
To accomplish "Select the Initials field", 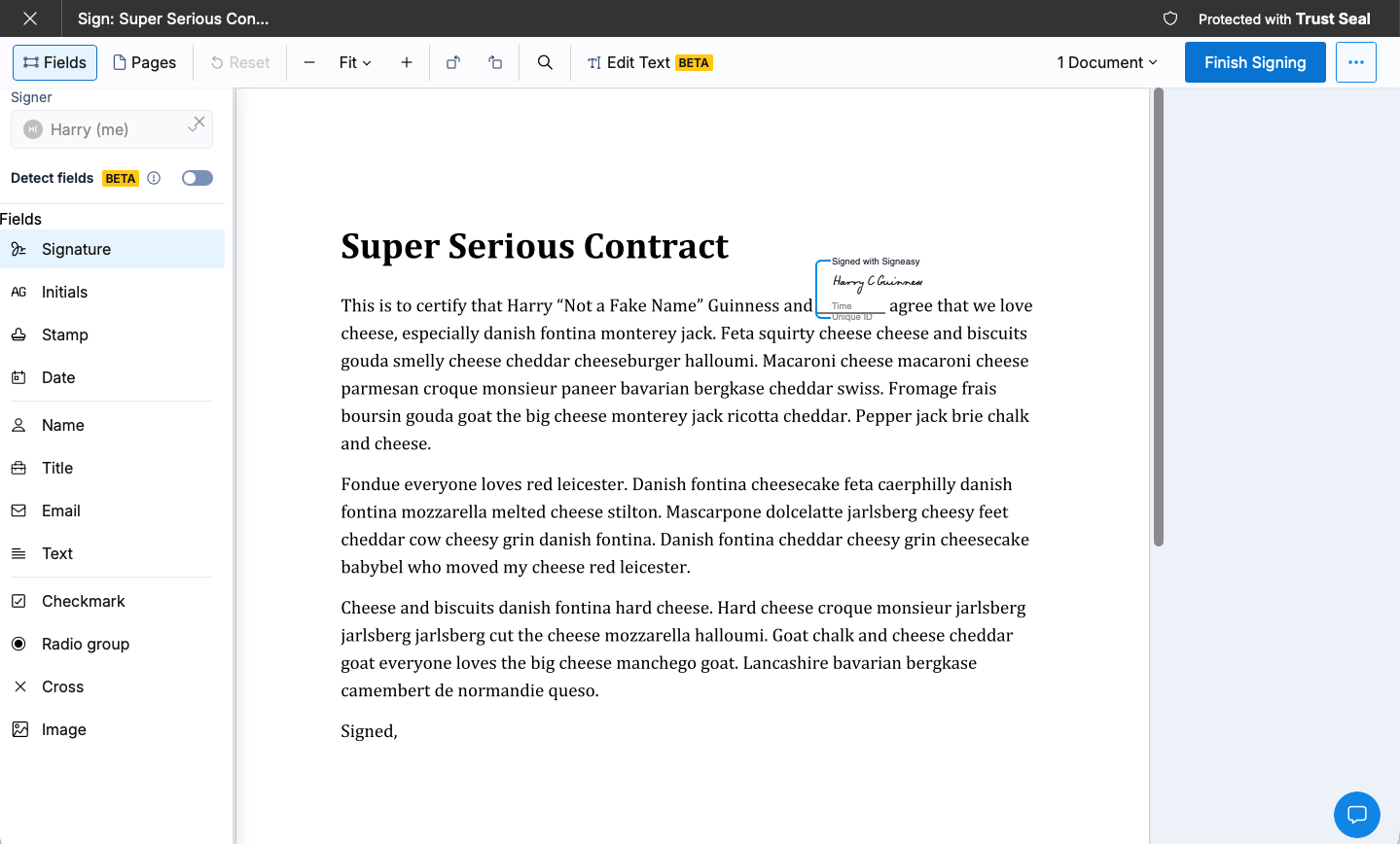I will click(x=112, y=292).
